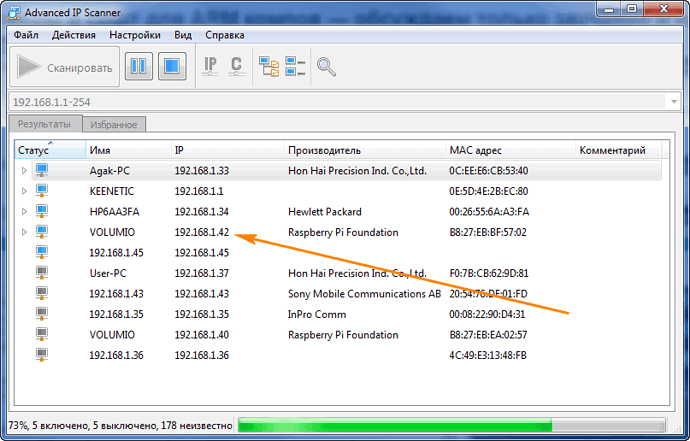
Task: Stop the scan with square button
Action: pyautogui.click(x=172, y=66)
